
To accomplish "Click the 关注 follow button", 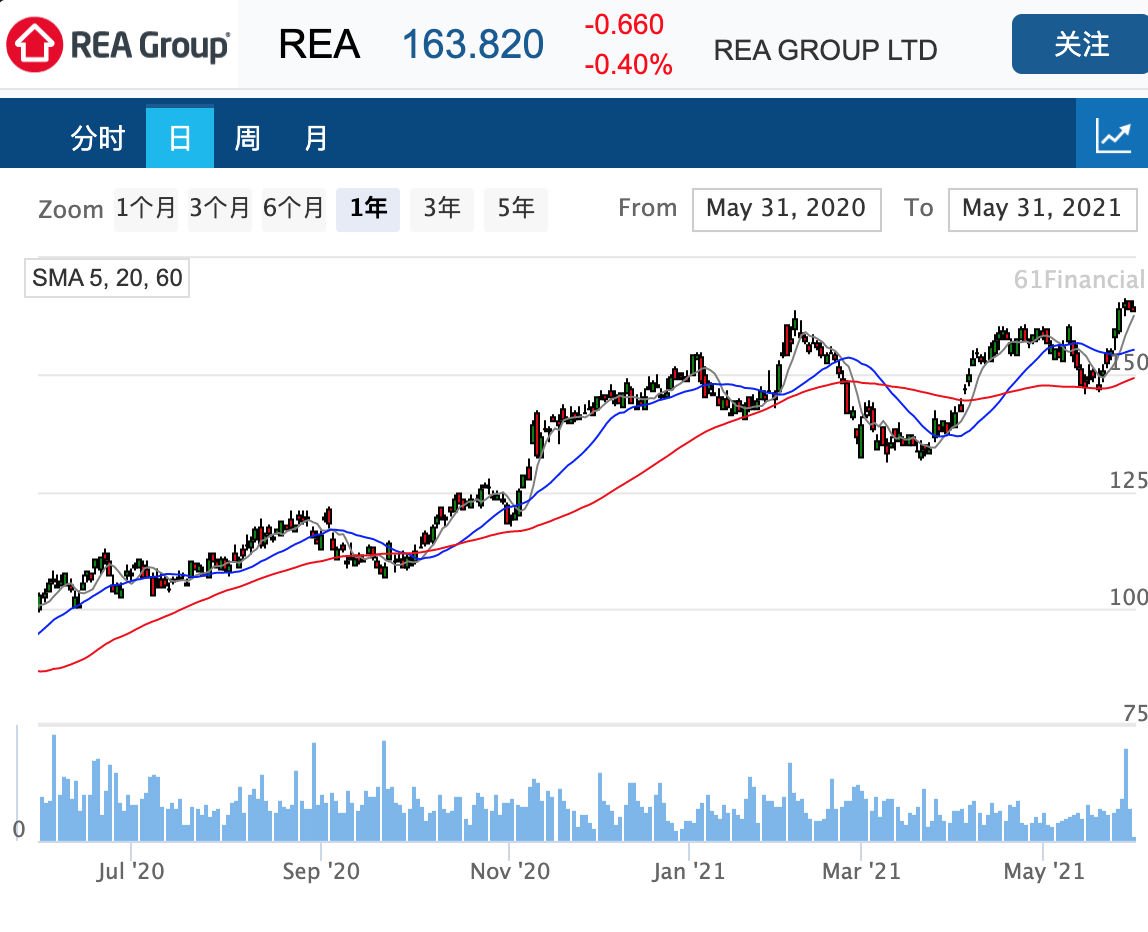I will 1081,44.
